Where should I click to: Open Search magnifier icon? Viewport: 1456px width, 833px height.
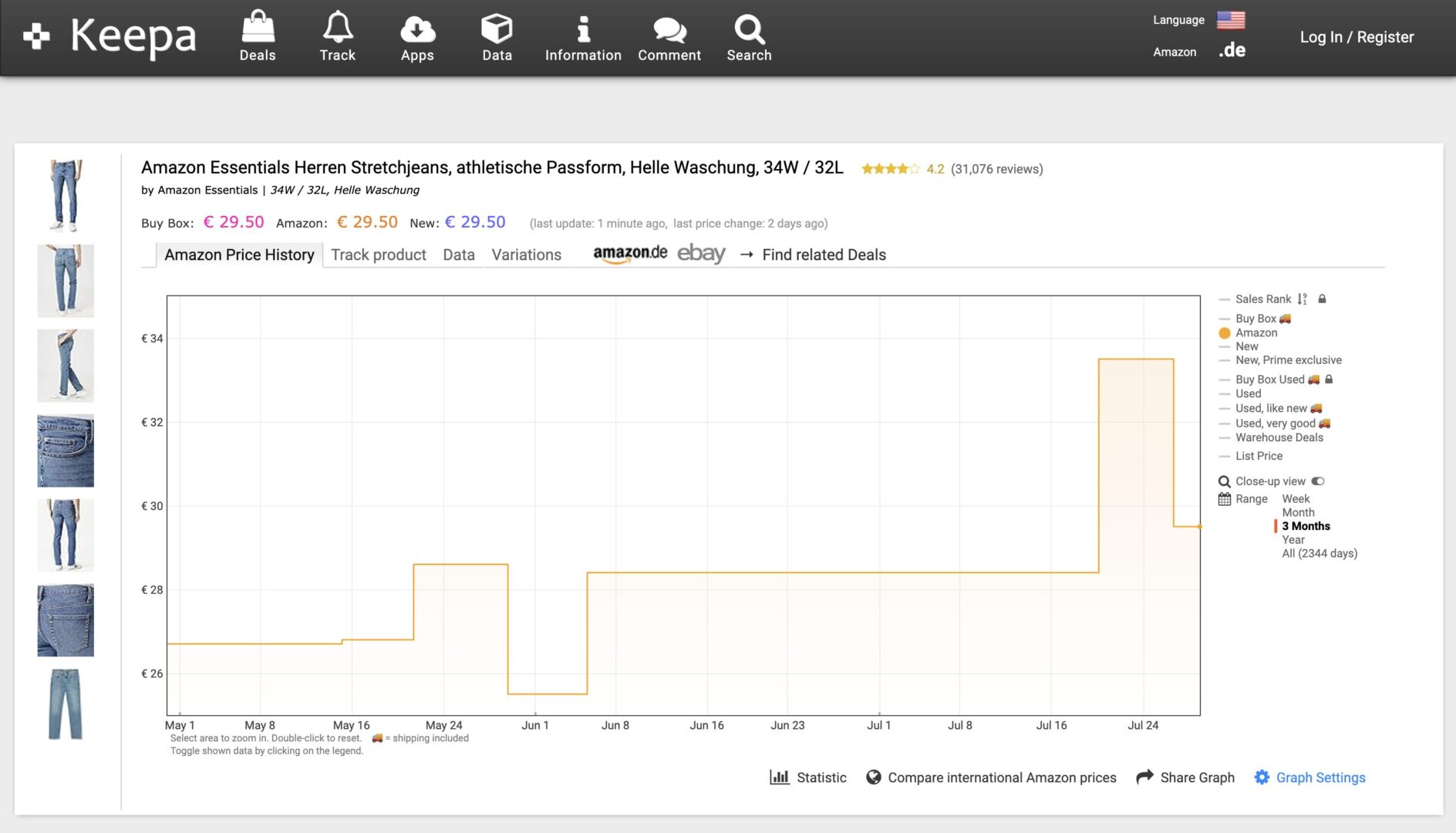pos(749,29)
